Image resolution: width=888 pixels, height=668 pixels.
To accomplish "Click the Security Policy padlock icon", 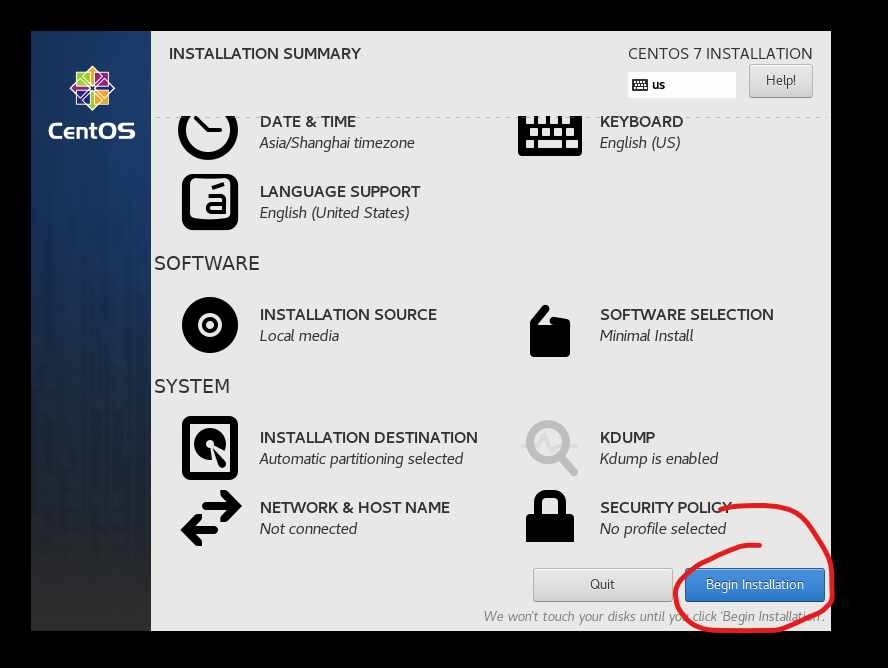I will [549, 516].
